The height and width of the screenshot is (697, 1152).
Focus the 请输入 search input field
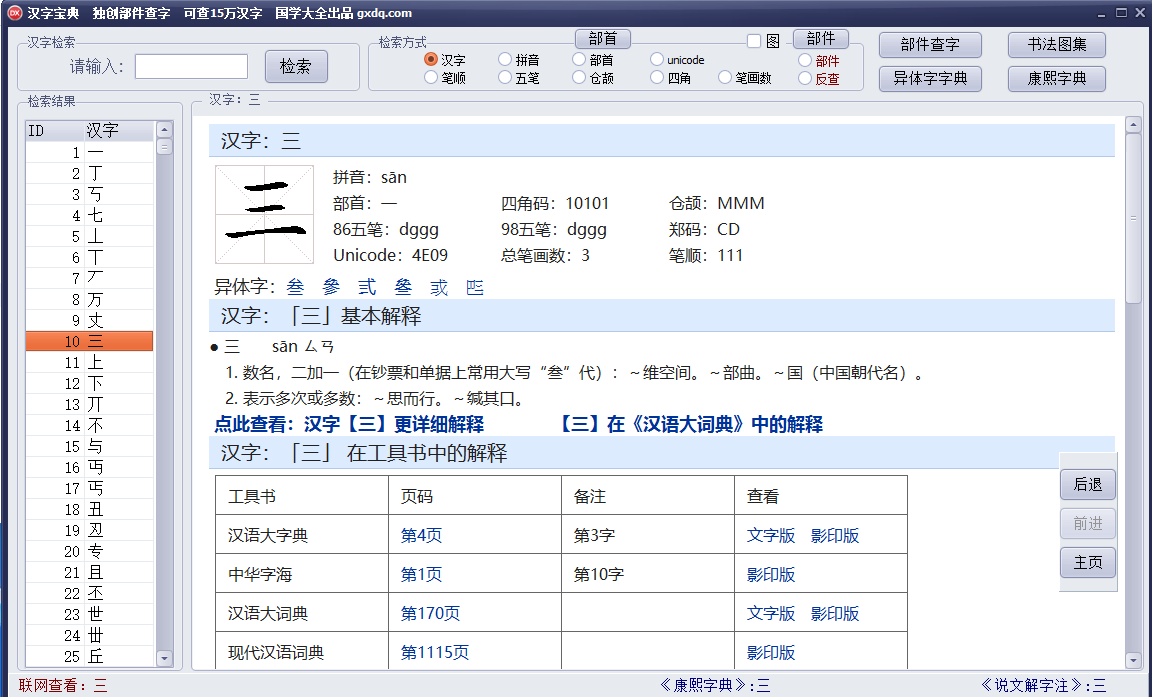click(192, 67)
